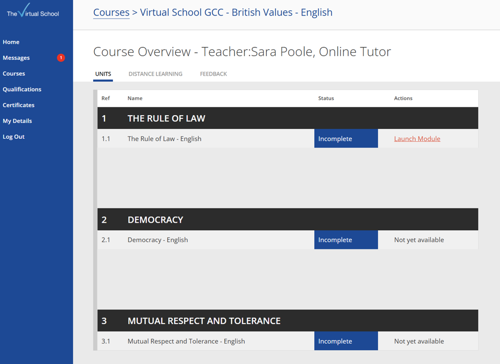
Task: Click row Mutual Respect and Tolerance - English
Action: coord(288,341)
